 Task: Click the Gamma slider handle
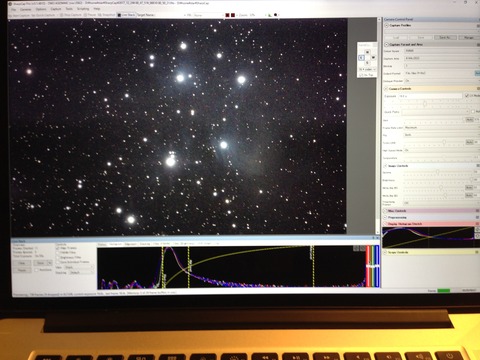[x=438, y=172]
